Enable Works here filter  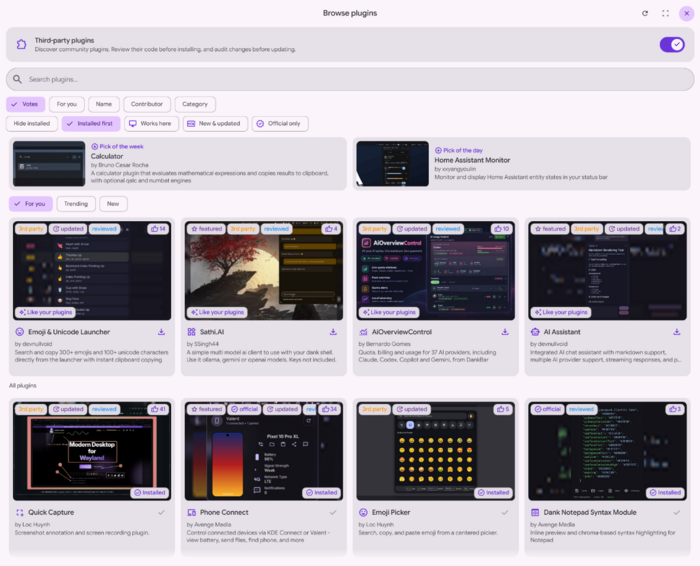(x=151, y=124)
